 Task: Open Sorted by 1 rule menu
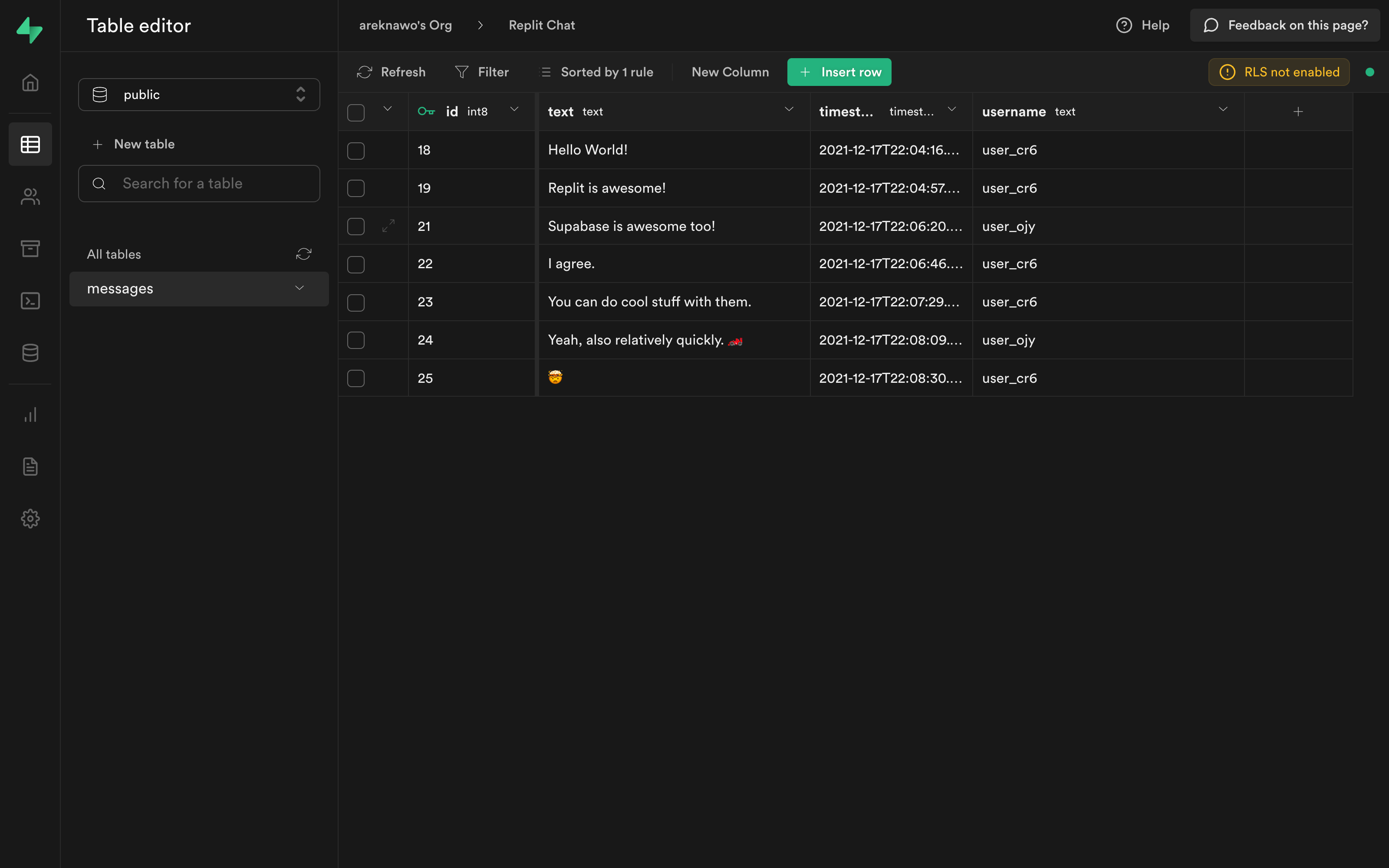[598, 72]
